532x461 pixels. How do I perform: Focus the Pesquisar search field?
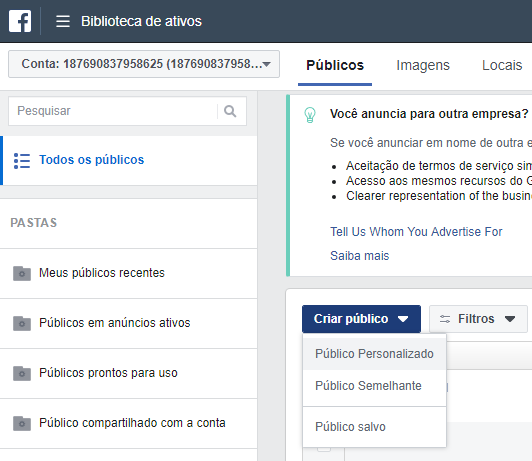[113, 111]
